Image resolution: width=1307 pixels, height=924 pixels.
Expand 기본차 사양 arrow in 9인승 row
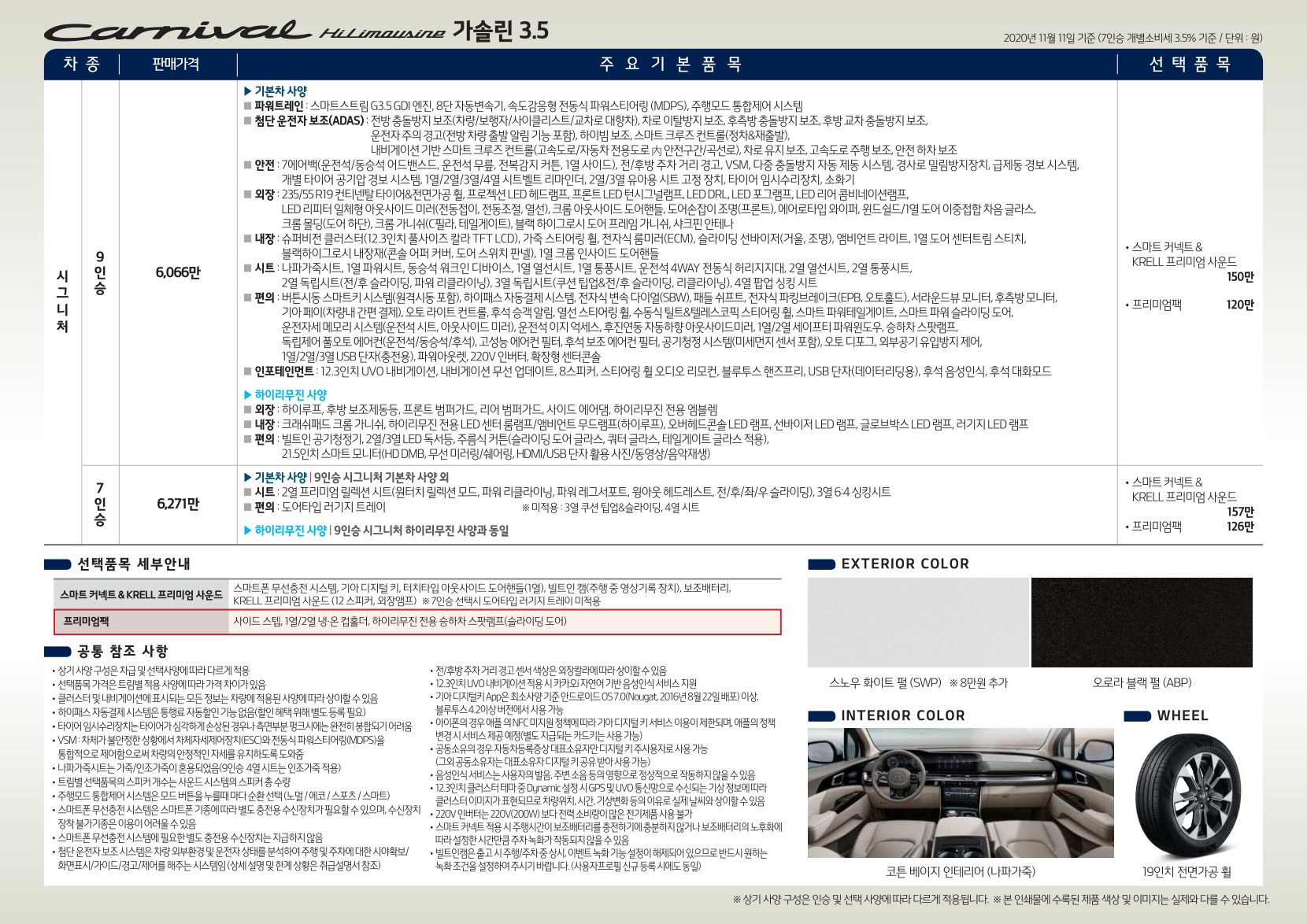[248, 91]
